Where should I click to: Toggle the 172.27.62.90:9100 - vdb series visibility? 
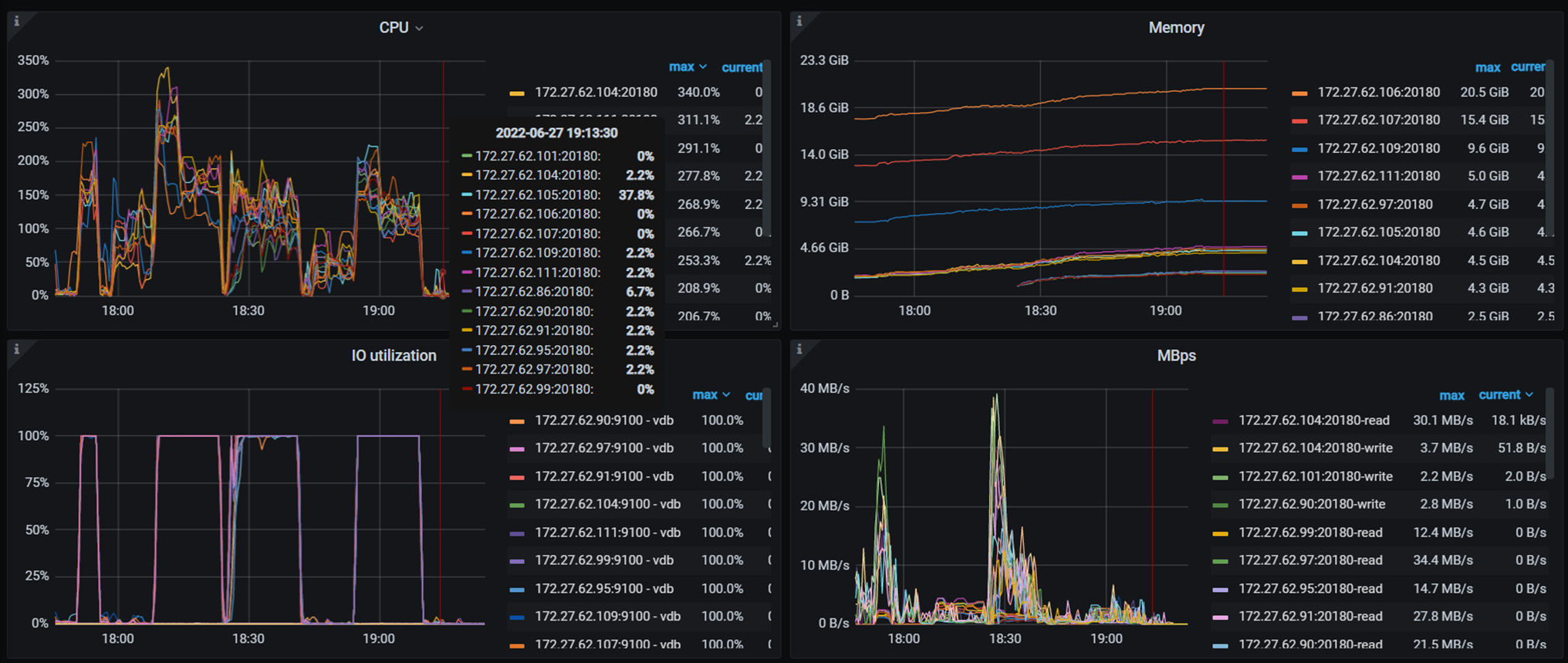coord(603,421)
